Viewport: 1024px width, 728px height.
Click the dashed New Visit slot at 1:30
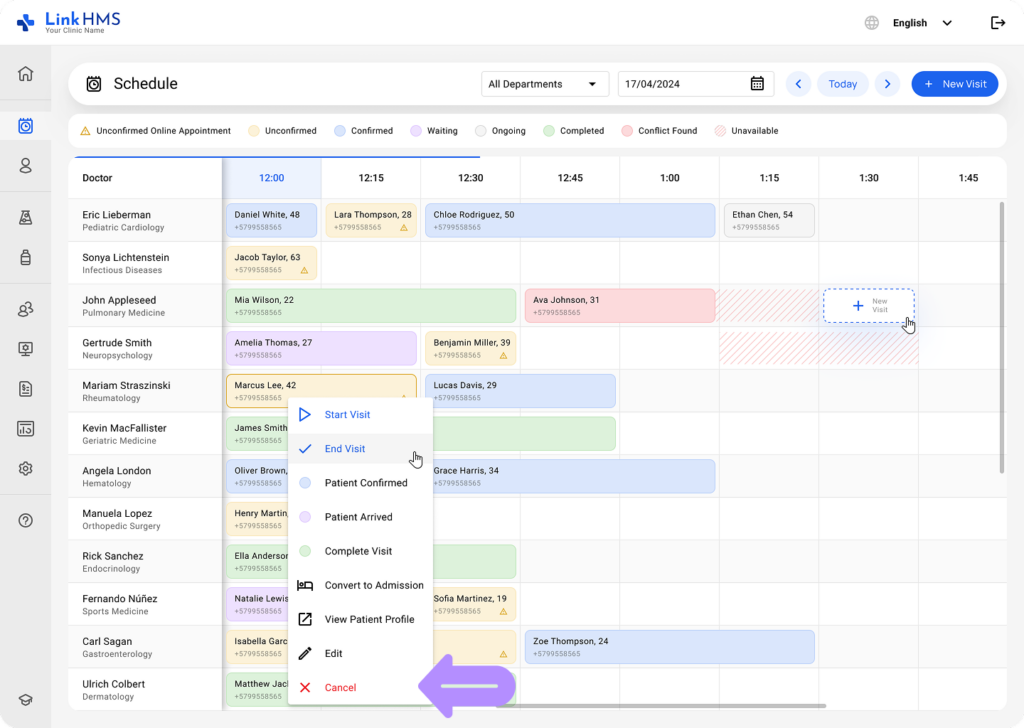[869, 306]
